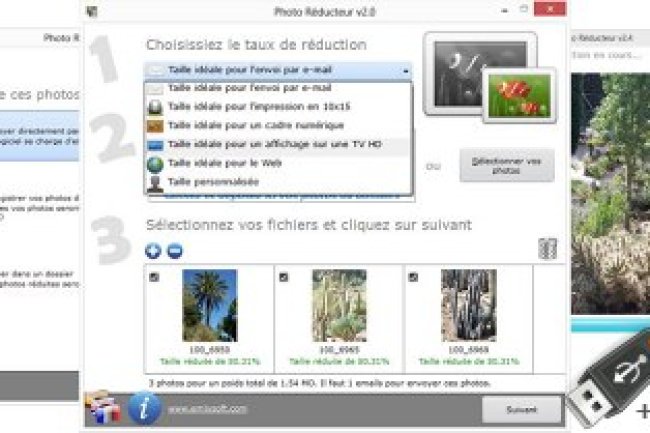Open the blue info icon
This screenshot has width=650, height=433.
(144, 409)
